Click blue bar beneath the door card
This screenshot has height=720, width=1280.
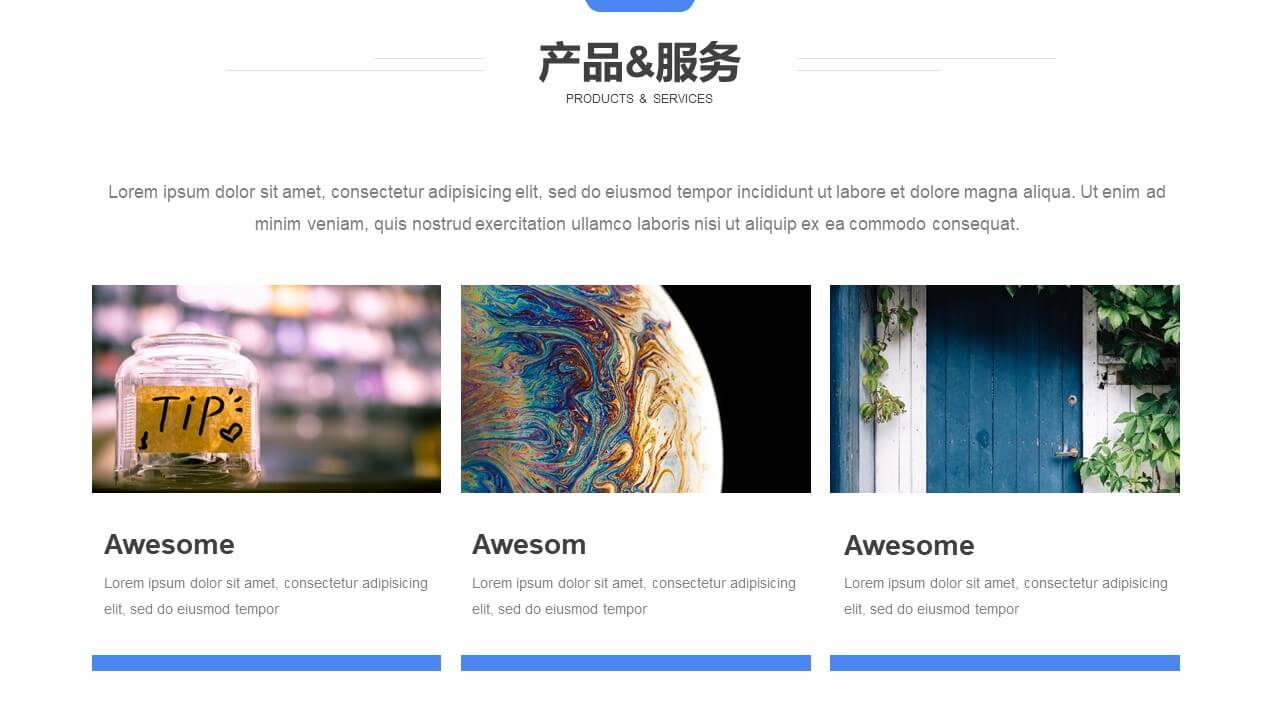tap(1005, 663)
